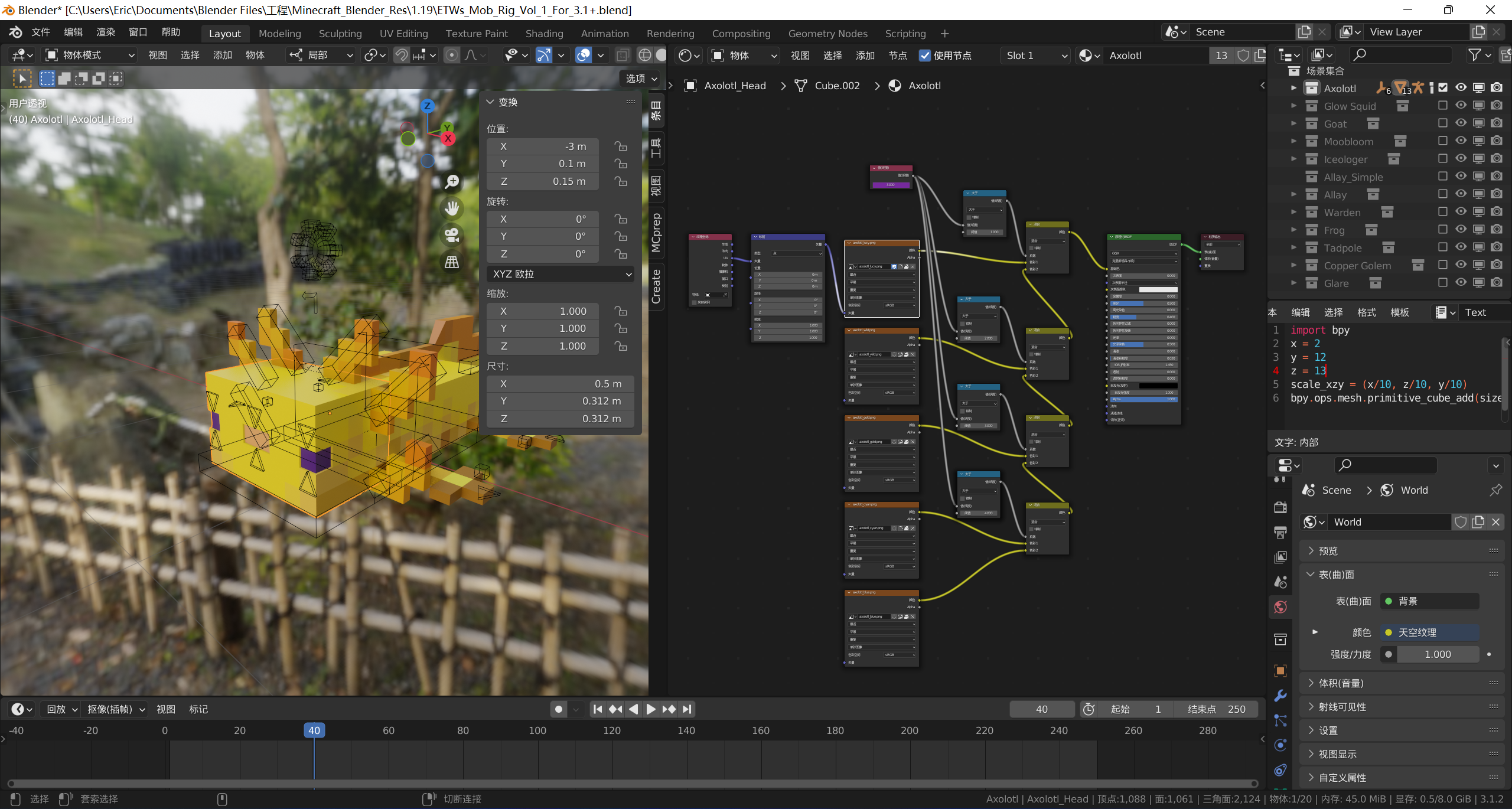Toggle the Use Nodes (使用节点) checkbox

click(925, 56)
